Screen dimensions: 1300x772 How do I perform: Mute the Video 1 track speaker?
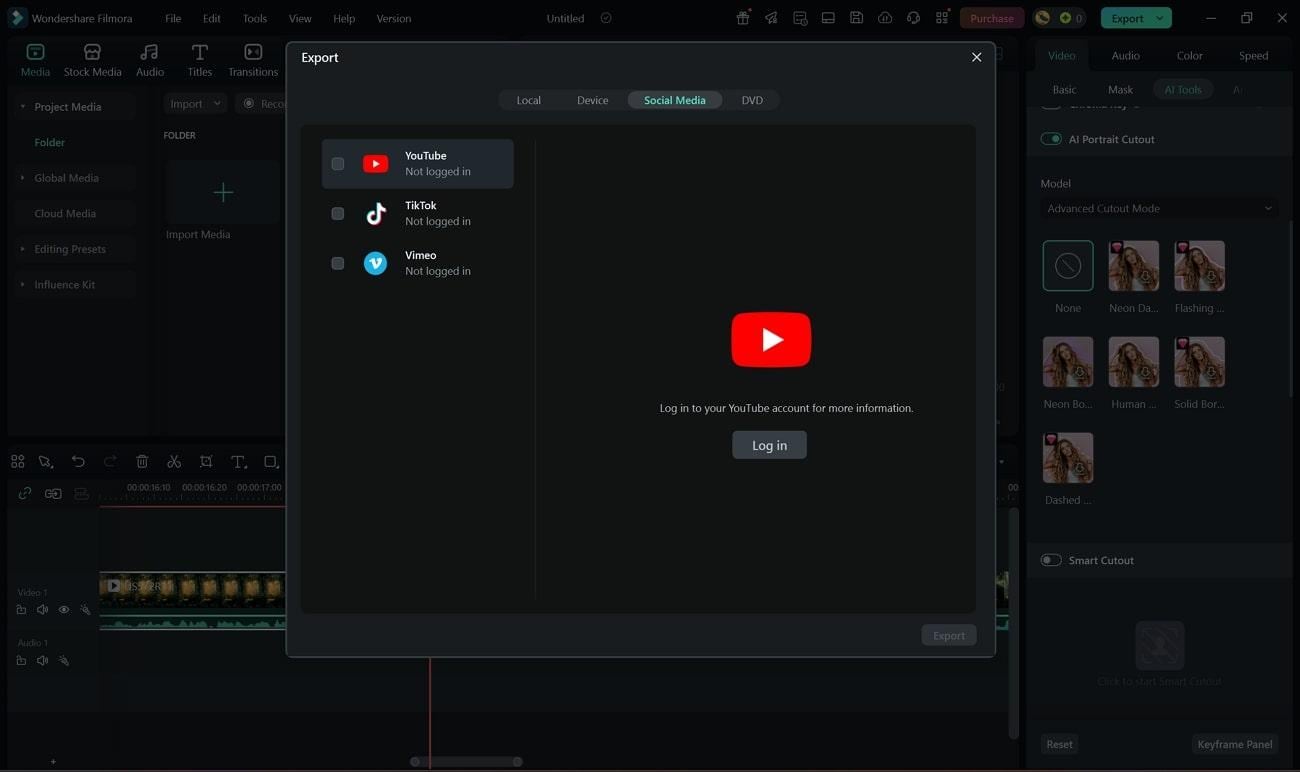(x=42, y=609)
